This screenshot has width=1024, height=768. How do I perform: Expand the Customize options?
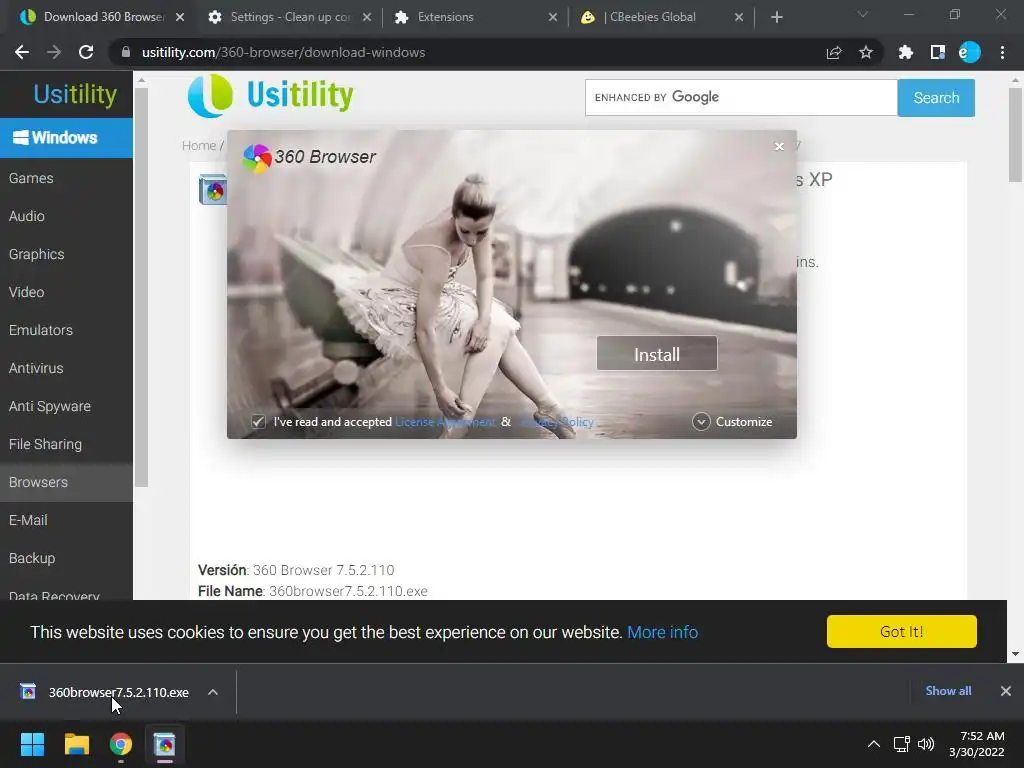pyautogui.click(x=732, y=422)
